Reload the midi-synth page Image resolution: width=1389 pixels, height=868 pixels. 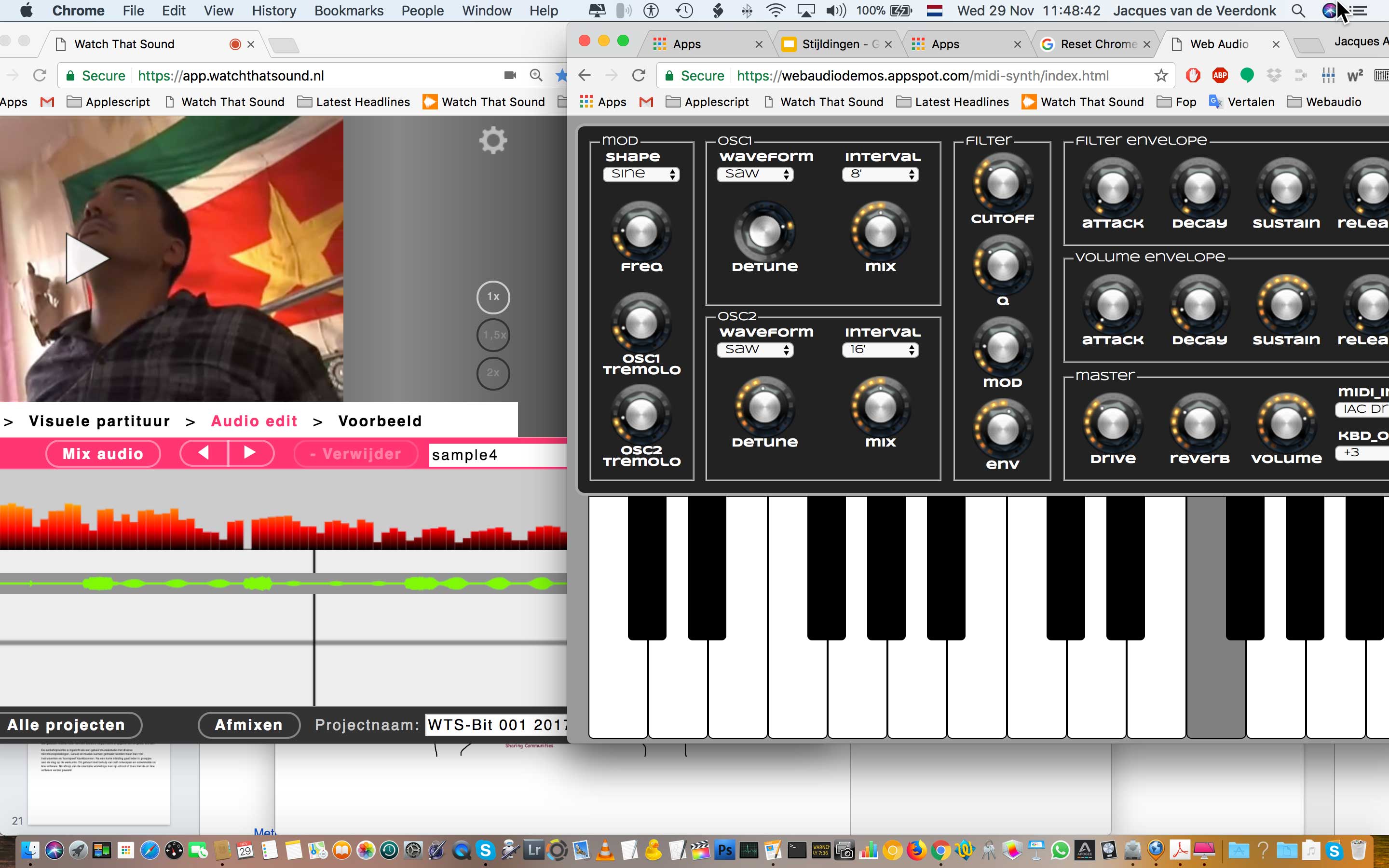638,76
